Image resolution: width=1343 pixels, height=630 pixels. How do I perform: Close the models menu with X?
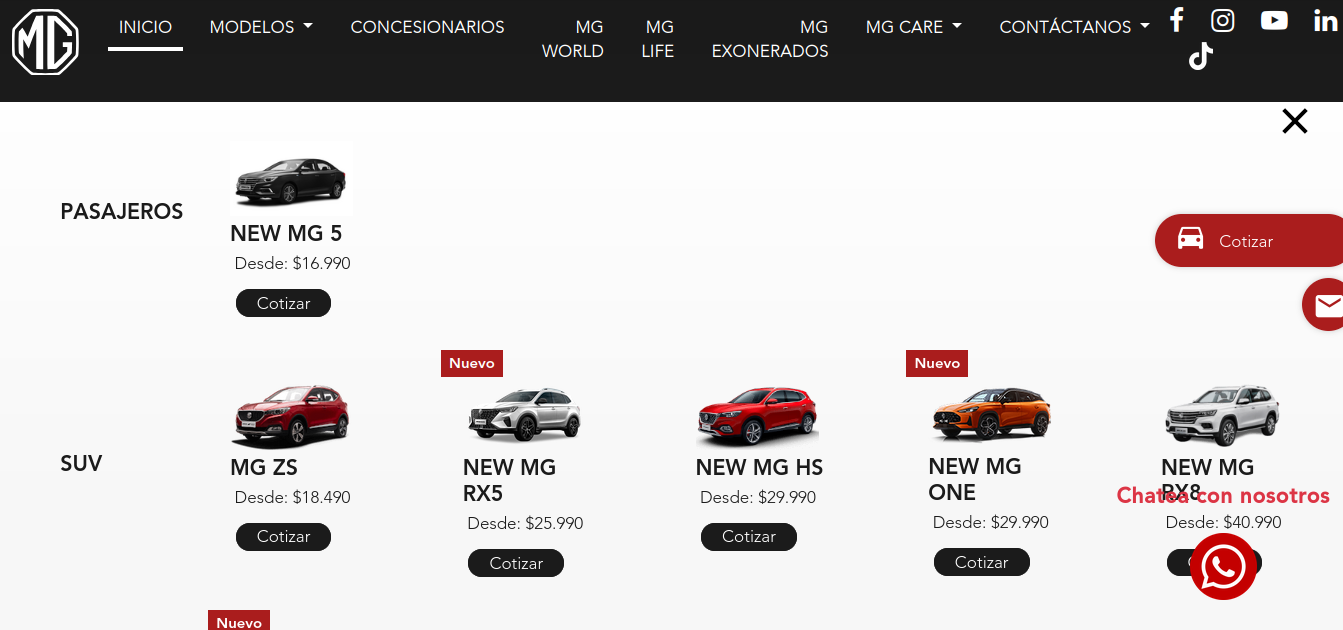coord(1295,121)
